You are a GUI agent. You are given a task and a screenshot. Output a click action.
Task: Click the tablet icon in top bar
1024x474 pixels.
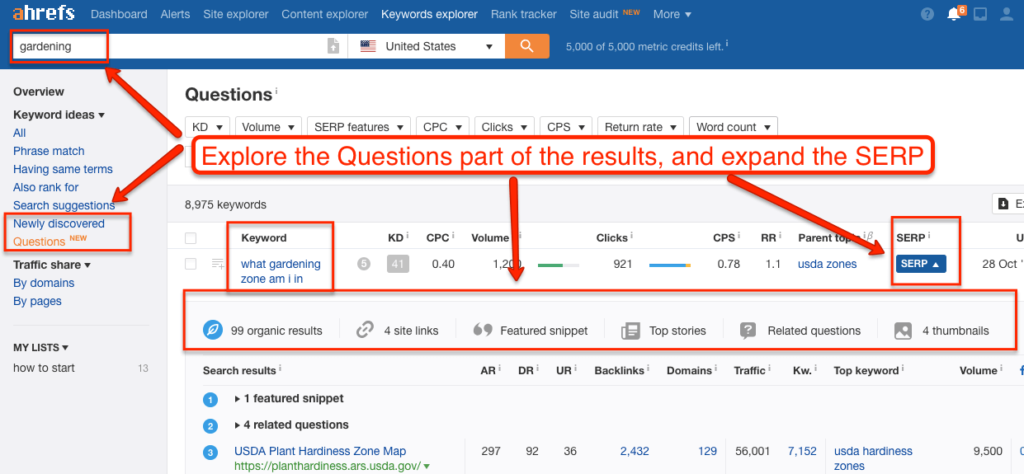(980, 14)
